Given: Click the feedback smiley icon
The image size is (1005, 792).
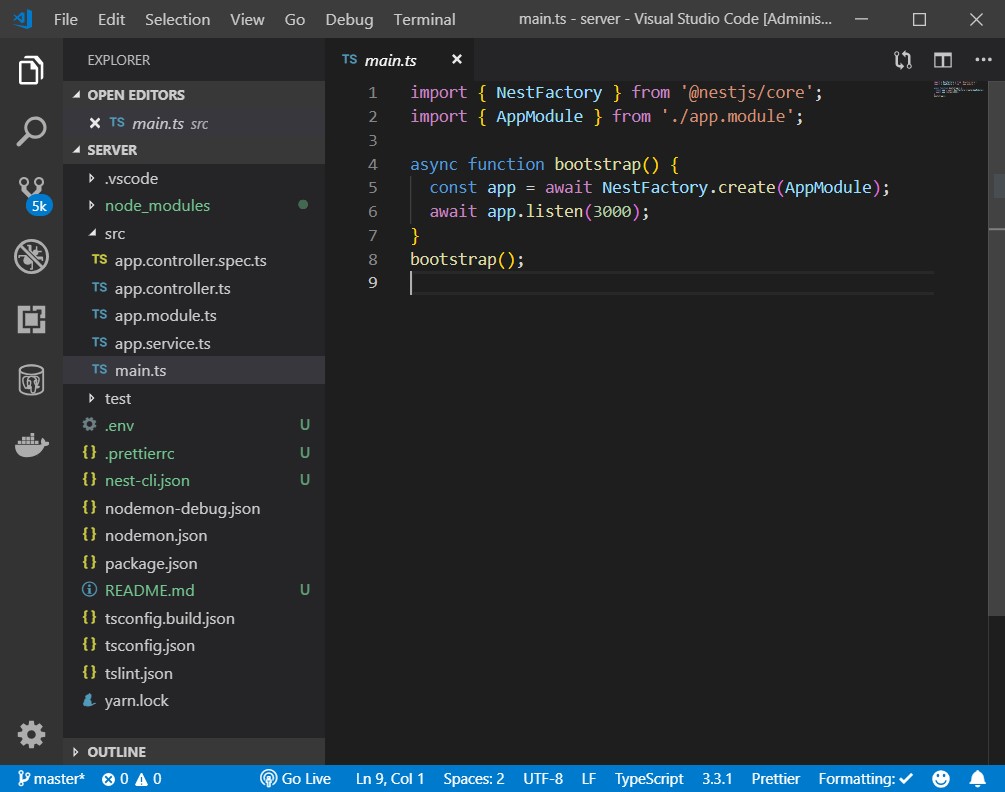Looking at the screenshot, I should (x=940, y=779).
